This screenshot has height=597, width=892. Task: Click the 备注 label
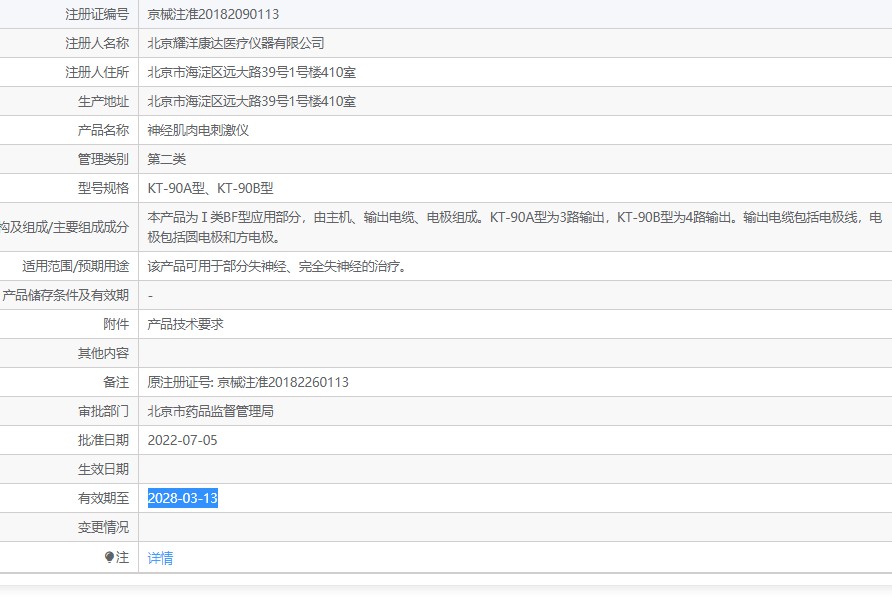116,382
